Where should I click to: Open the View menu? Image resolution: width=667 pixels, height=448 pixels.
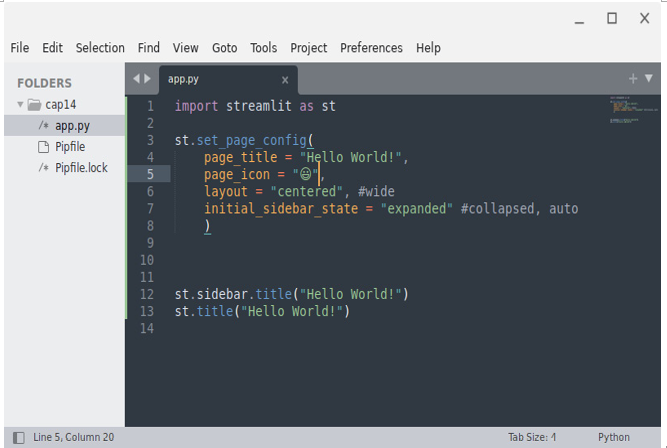pyautogui.click(x=185, y=48)
